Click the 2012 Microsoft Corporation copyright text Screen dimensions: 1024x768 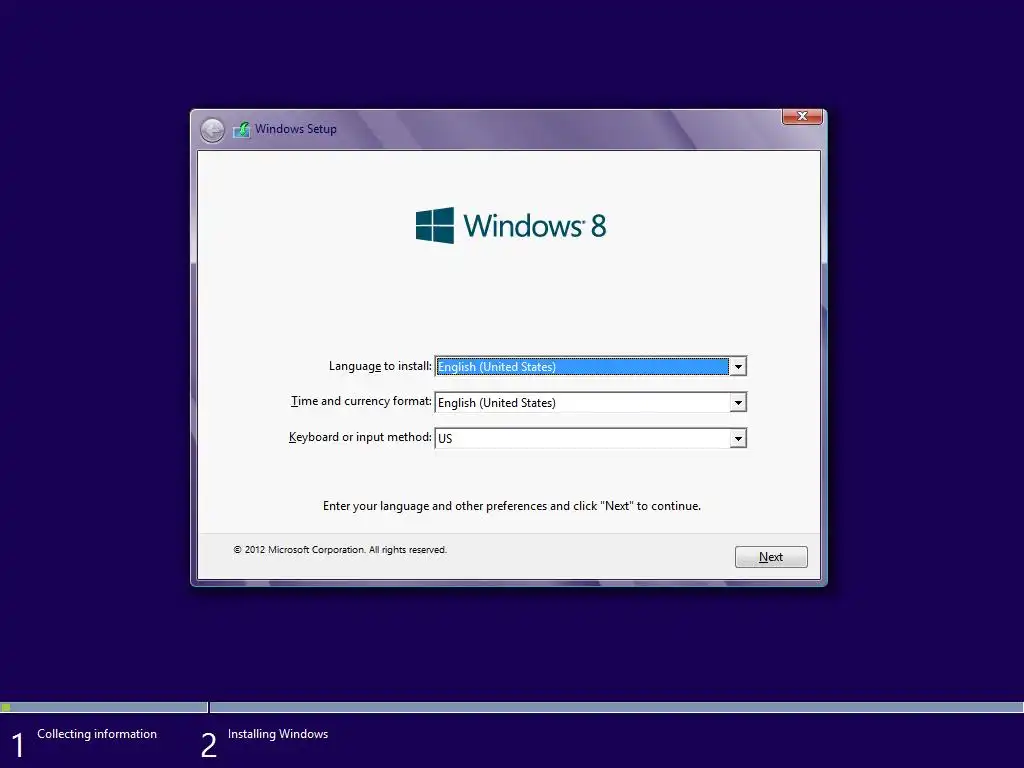click(340, 550)
